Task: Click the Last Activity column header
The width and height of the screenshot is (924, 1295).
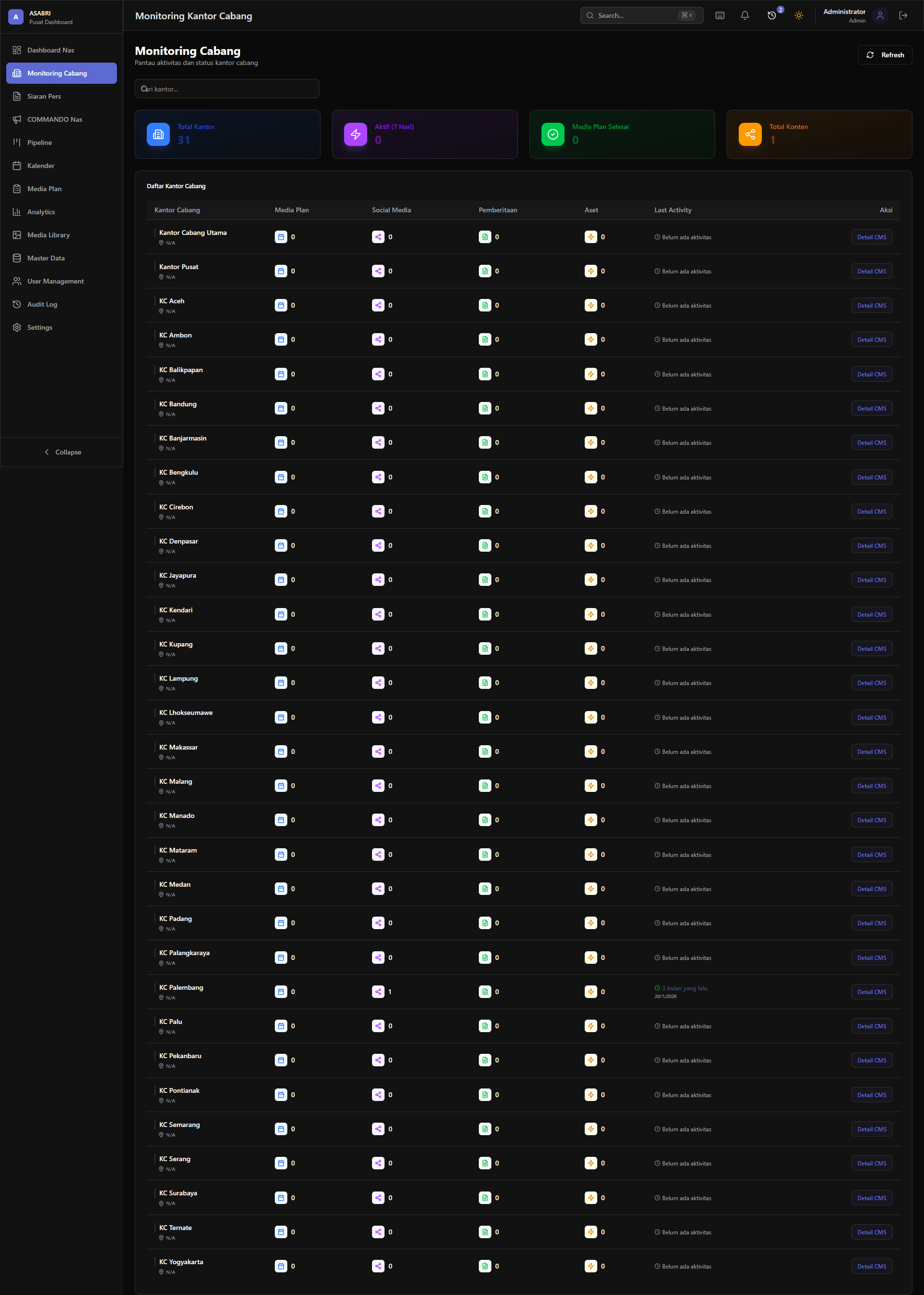Action: coord(672,210)
